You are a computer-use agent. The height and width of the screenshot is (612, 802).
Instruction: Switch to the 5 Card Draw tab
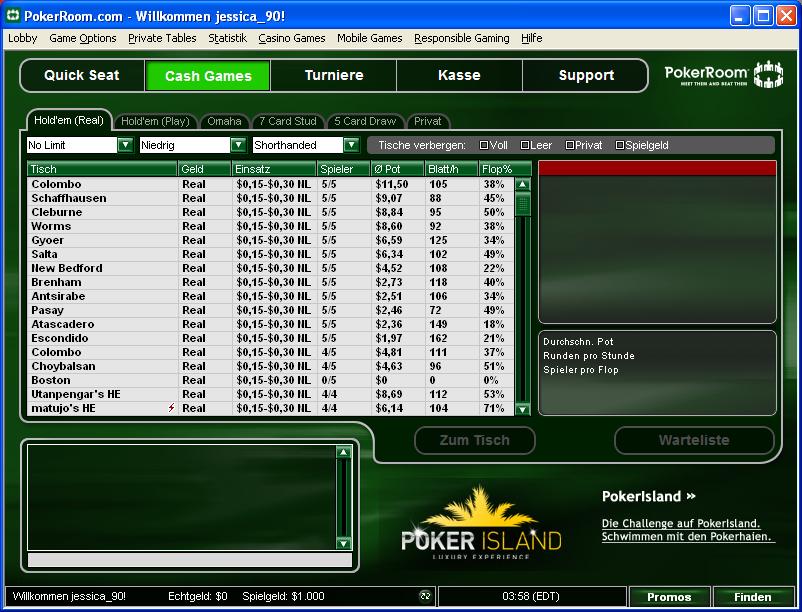(x=365, y=121)
